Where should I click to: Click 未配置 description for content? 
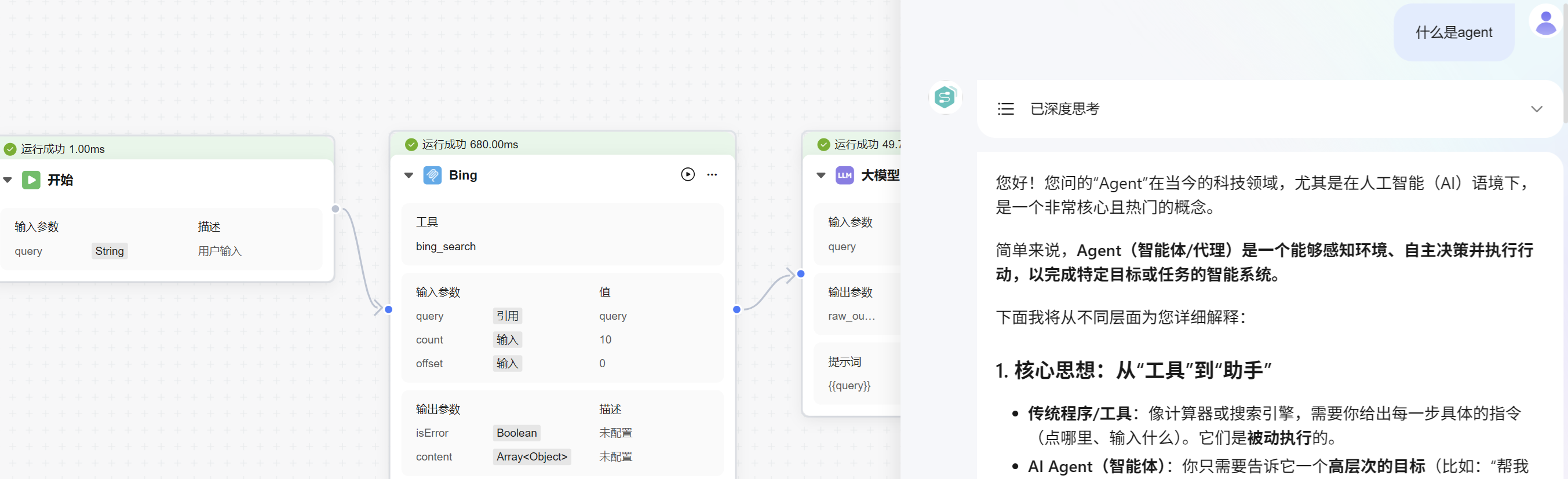click(x=615, y=456)
